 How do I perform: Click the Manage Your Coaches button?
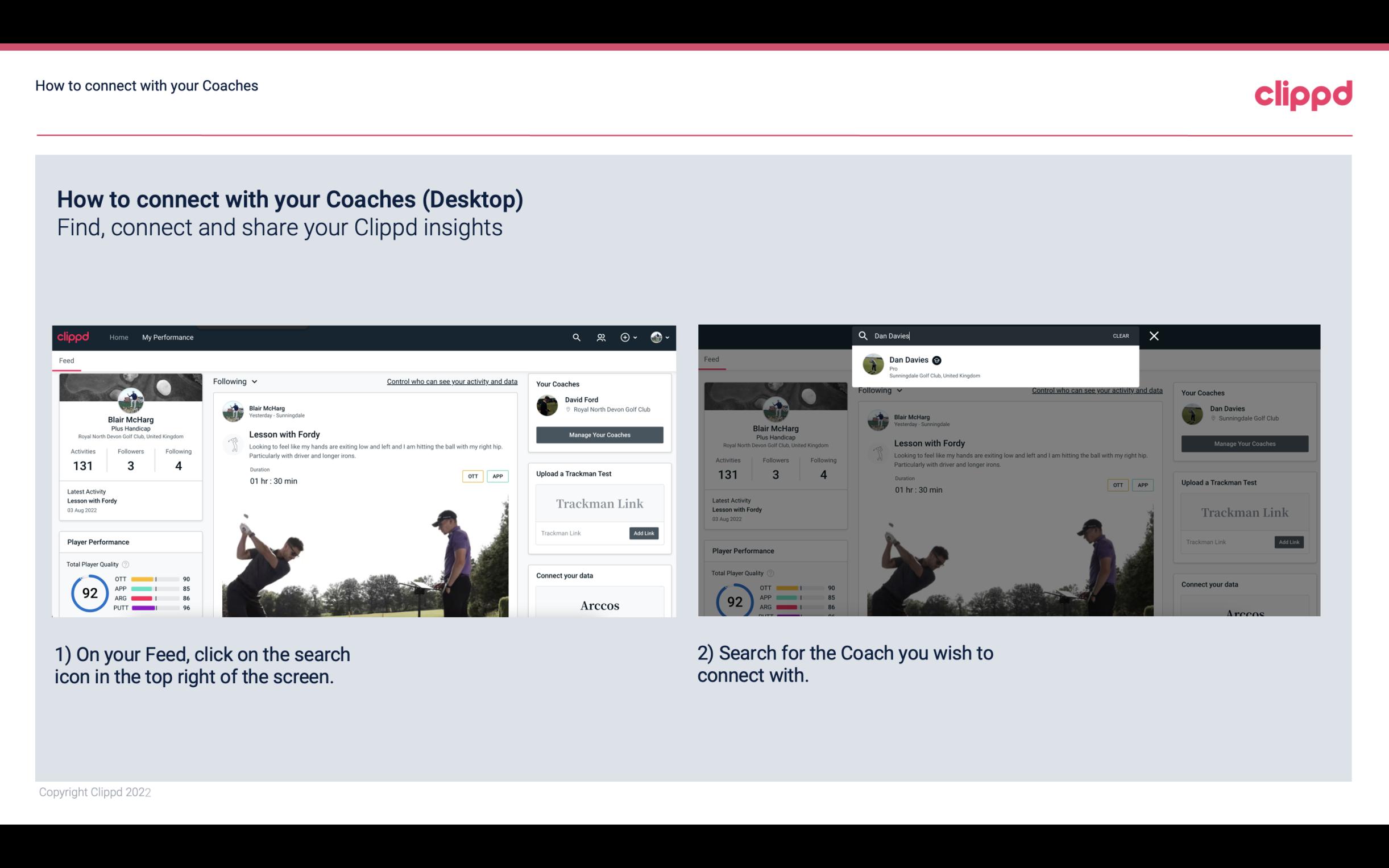point(598,434)
